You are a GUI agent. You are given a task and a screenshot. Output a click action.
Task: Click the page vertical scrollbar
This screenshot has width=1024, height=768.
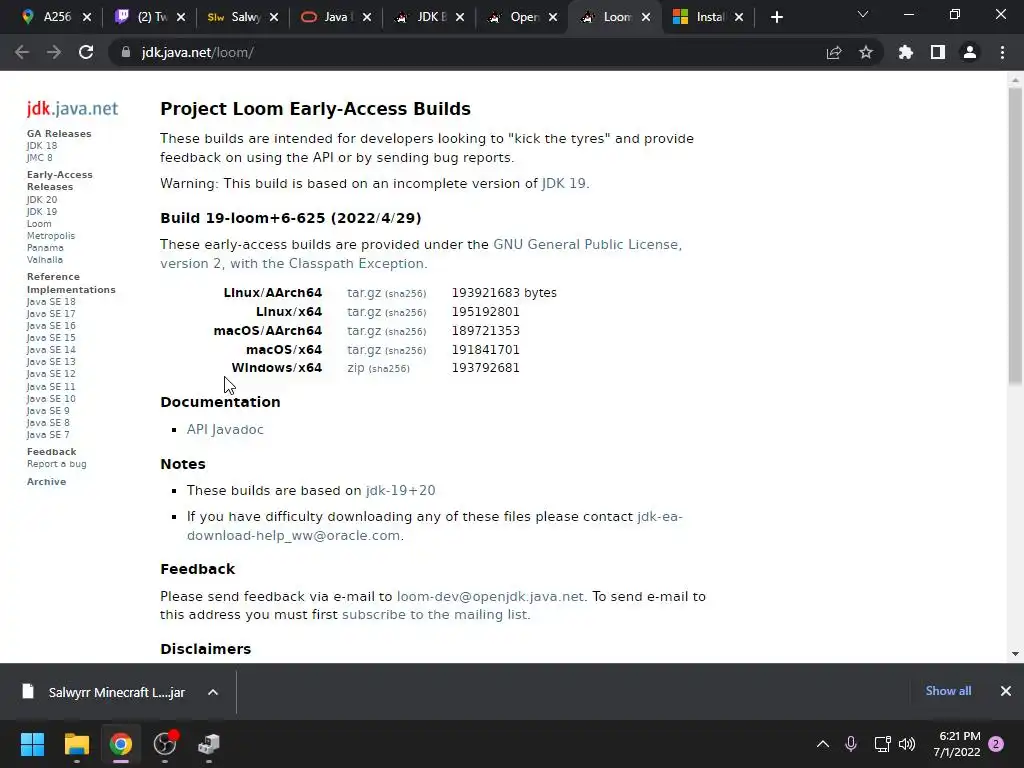coord(1015,235)
